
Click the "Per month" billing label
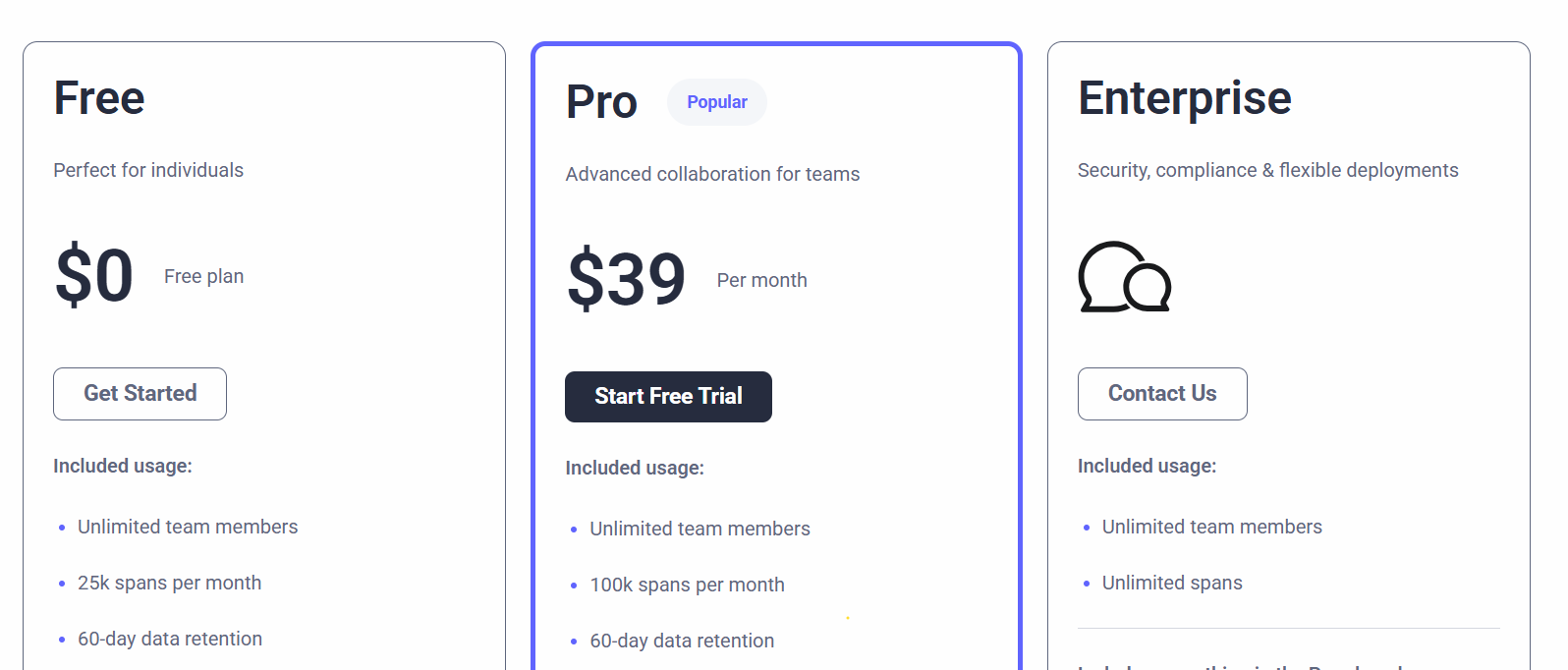[x=761, y=281]
